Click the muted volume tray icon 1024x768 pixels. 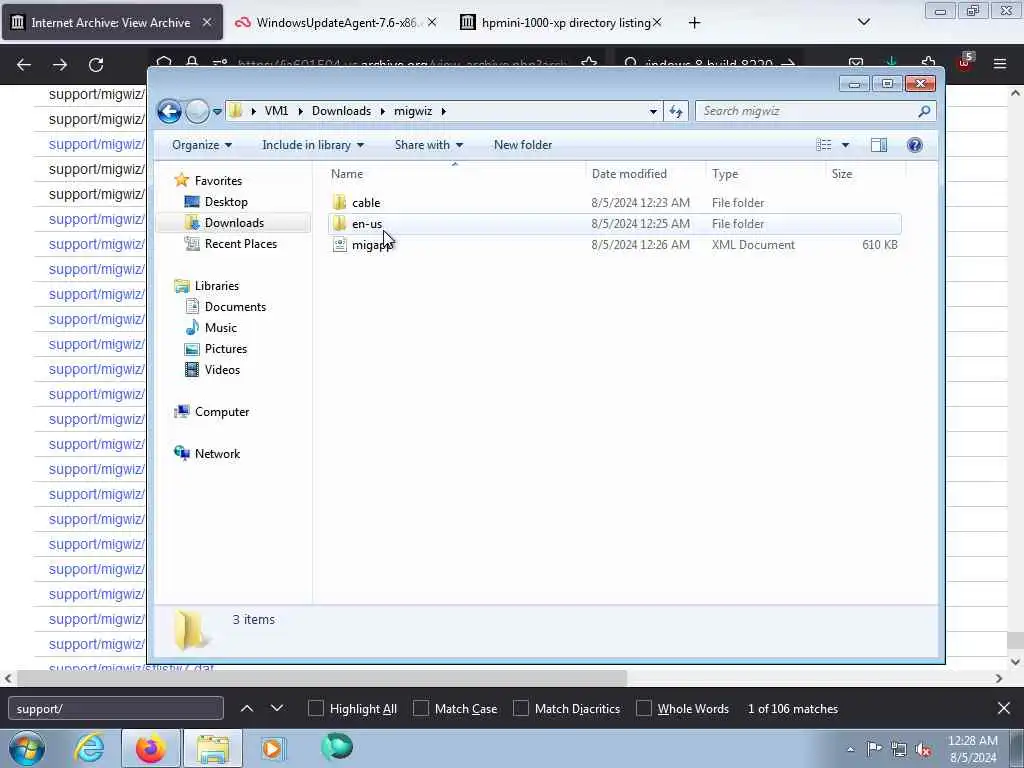tap(923, 750)
